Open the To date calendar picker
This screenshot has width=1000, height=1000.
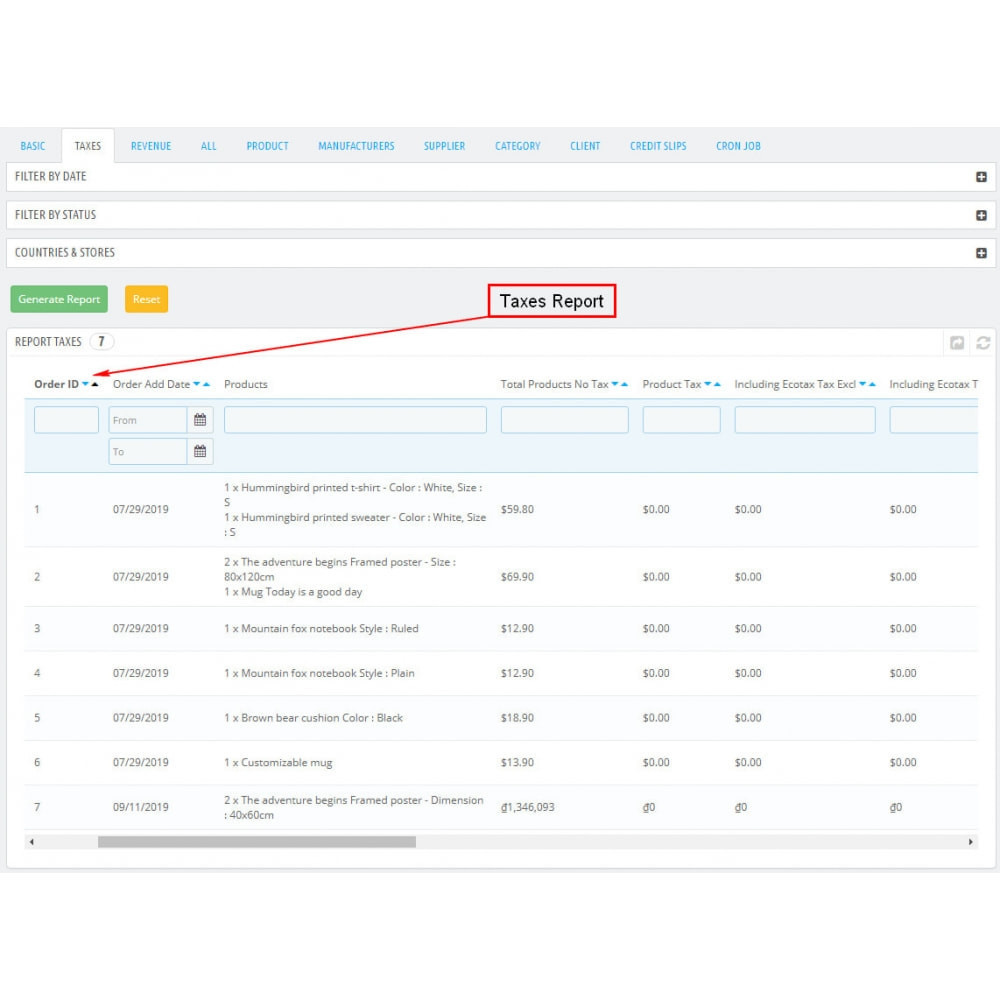[x=200, y=452]
